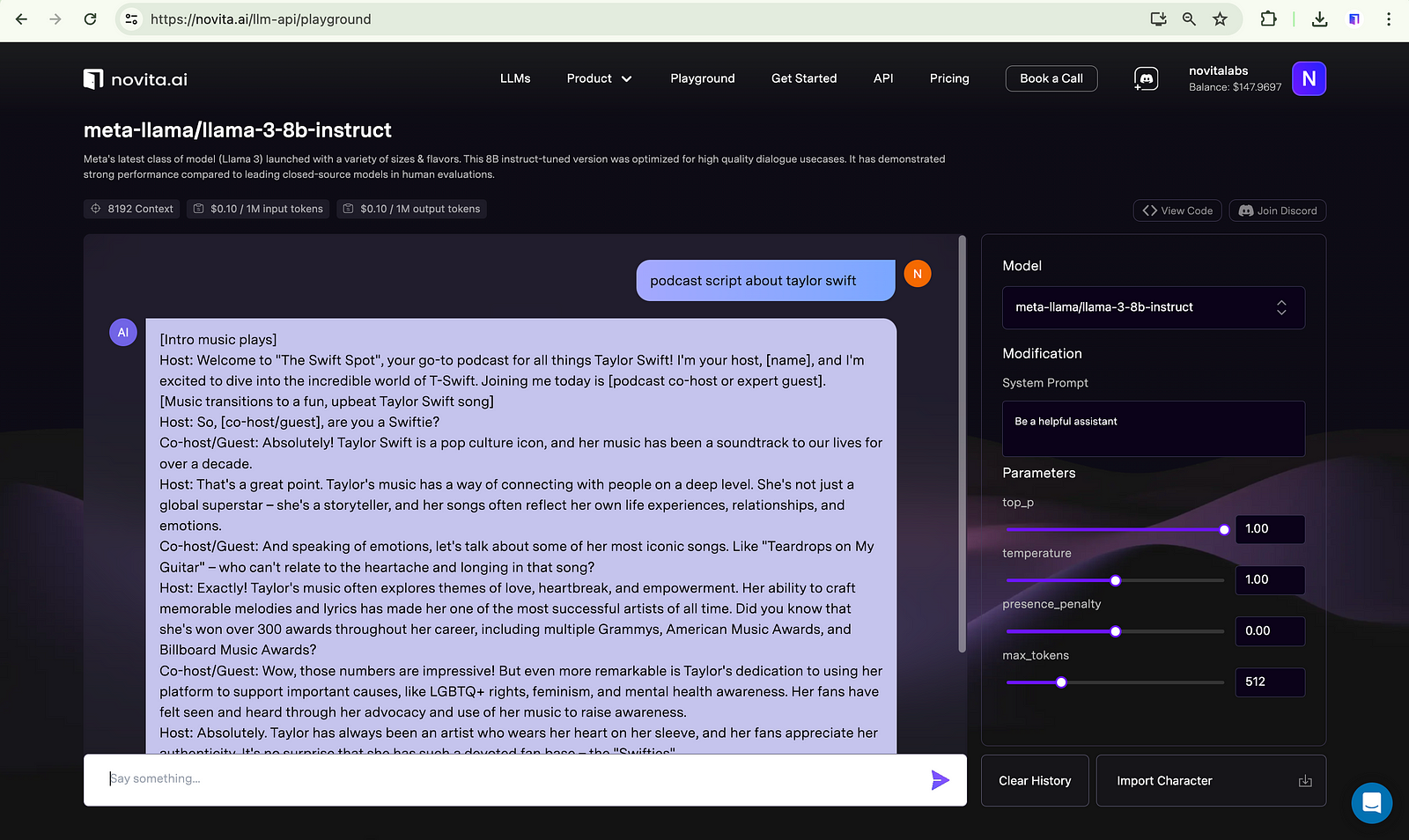1409x840 pixels.
Task: Click the View Code button
Action: (x=1177, y=210)
